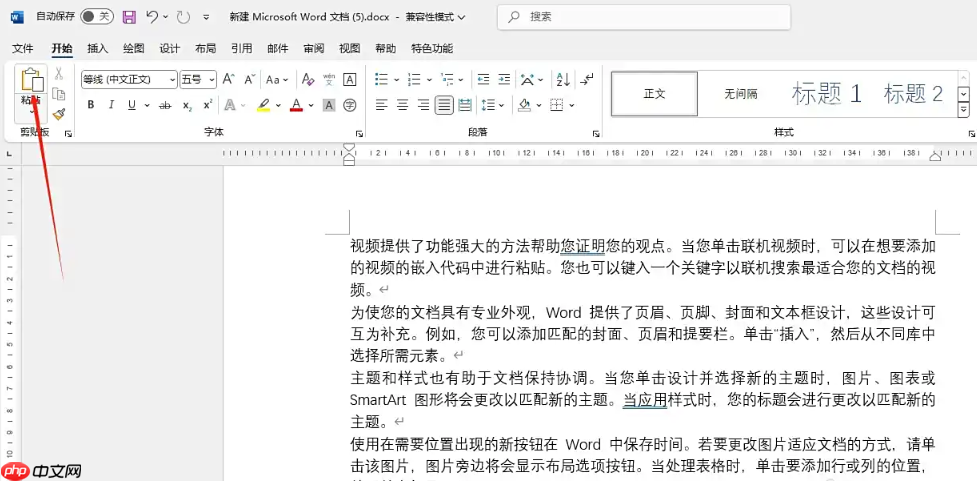Open Quick Access Toolbar customize arrow
Image resolution: width=977 pixels, height=481 pixels.
[206, 18]
